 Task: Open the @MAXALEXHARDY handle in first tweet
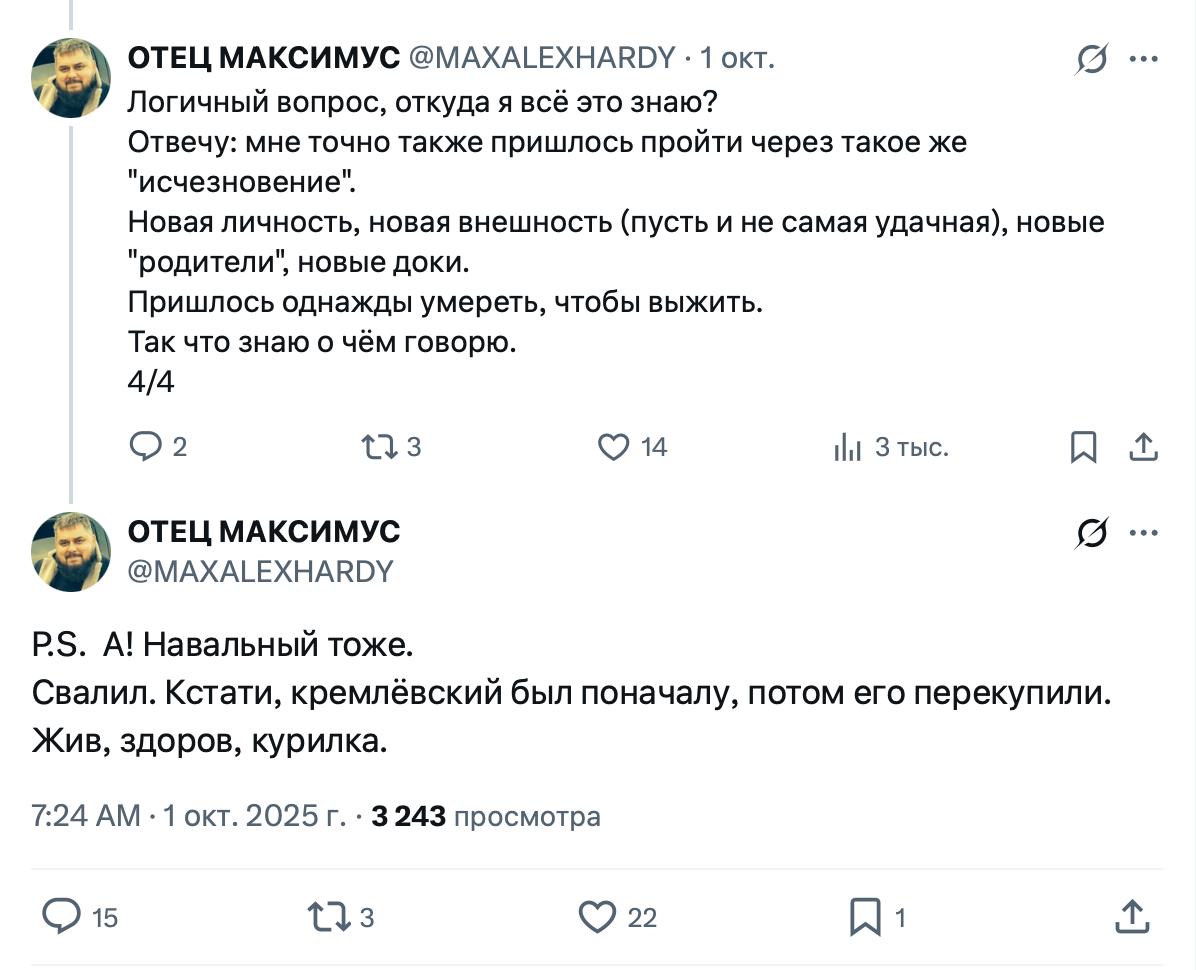[542, 58]
